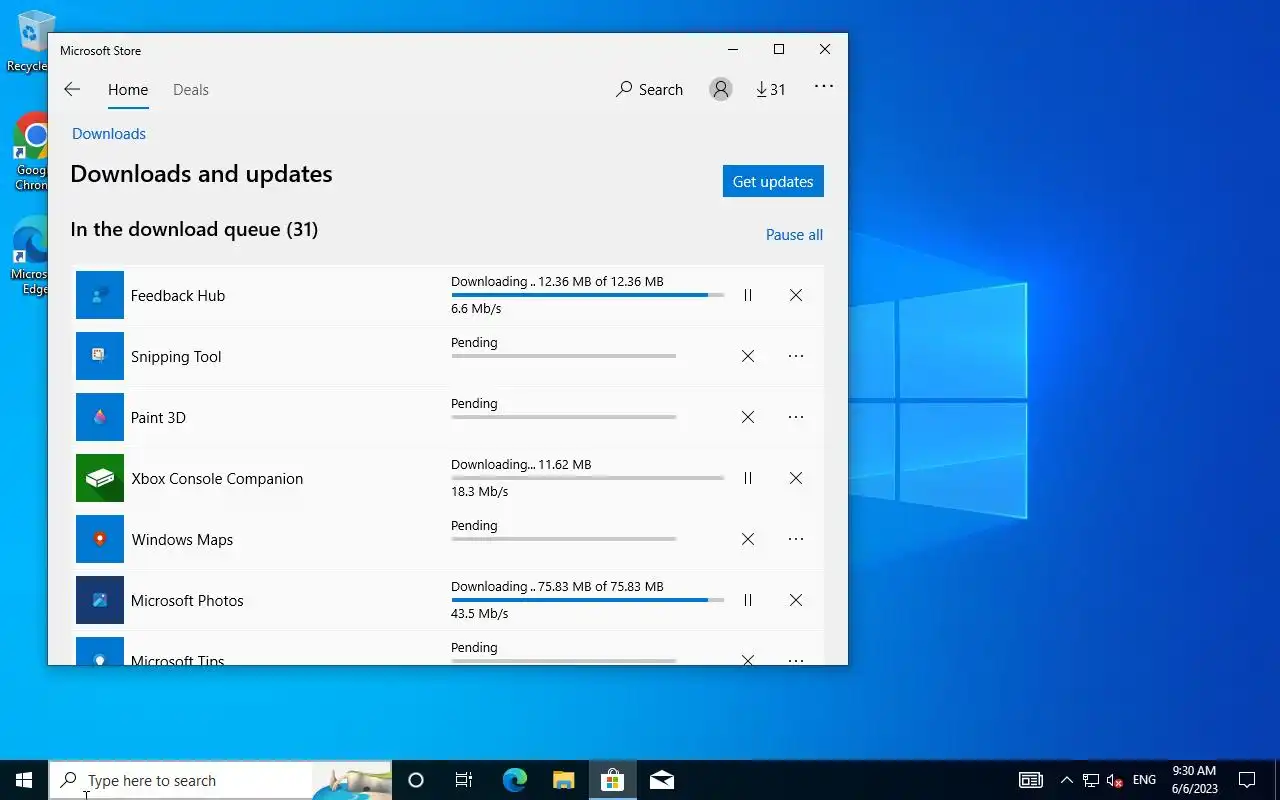This screenshot has height=800, width=1280.
Task: Click the Microsoft Photos app icon
Action: pyautogui.click(x=100, y=600)
